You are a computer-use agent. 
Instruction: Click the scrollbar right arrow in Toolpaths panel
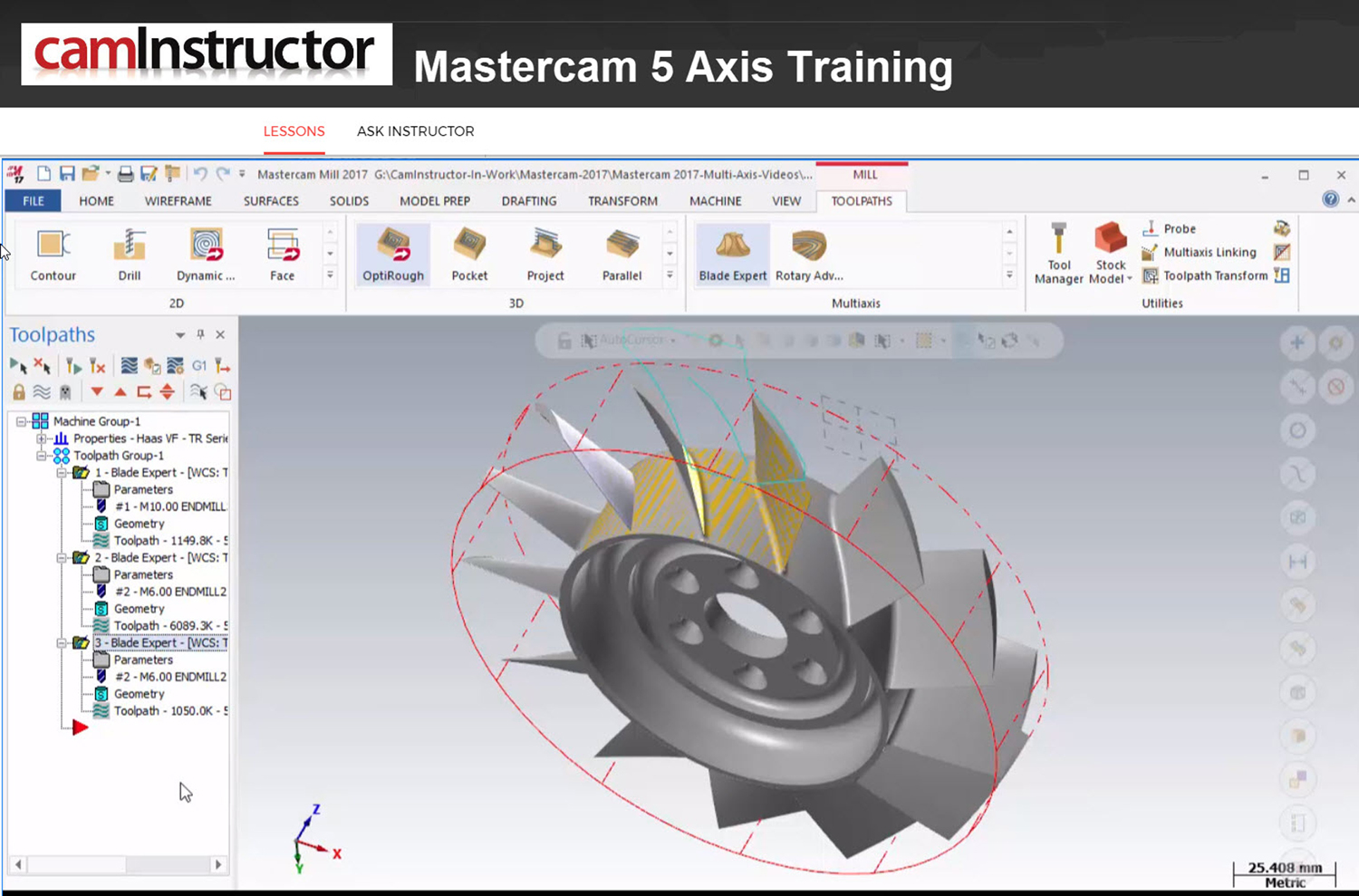(x=217, y=864)
